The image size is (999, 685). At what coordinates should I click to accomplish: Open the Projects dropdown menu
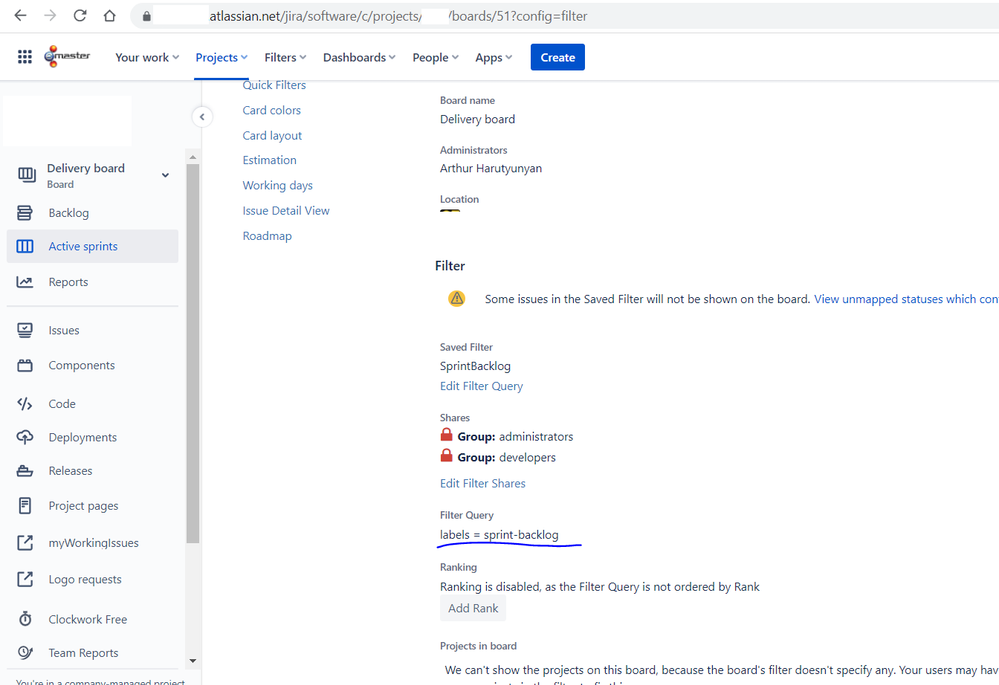point(221,57)
